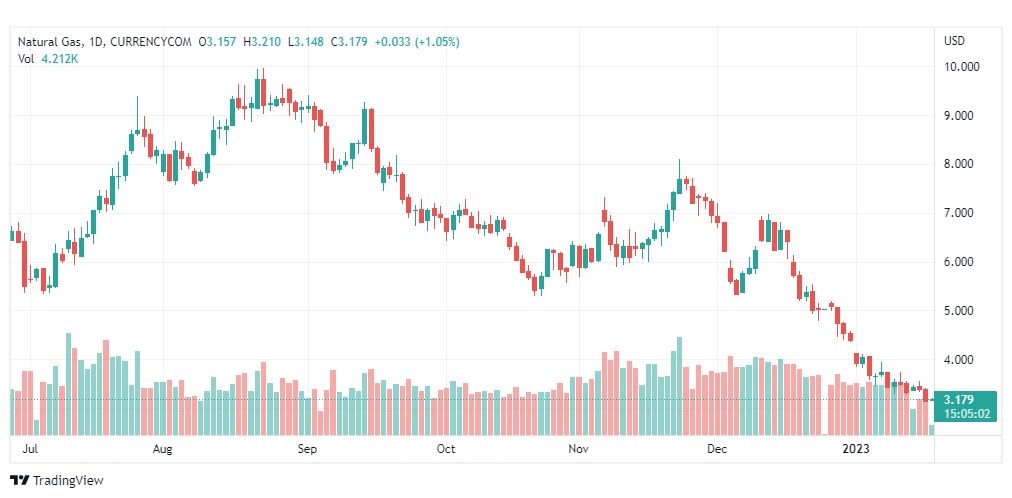Click the close value C3.179

[x=349, y=42]
